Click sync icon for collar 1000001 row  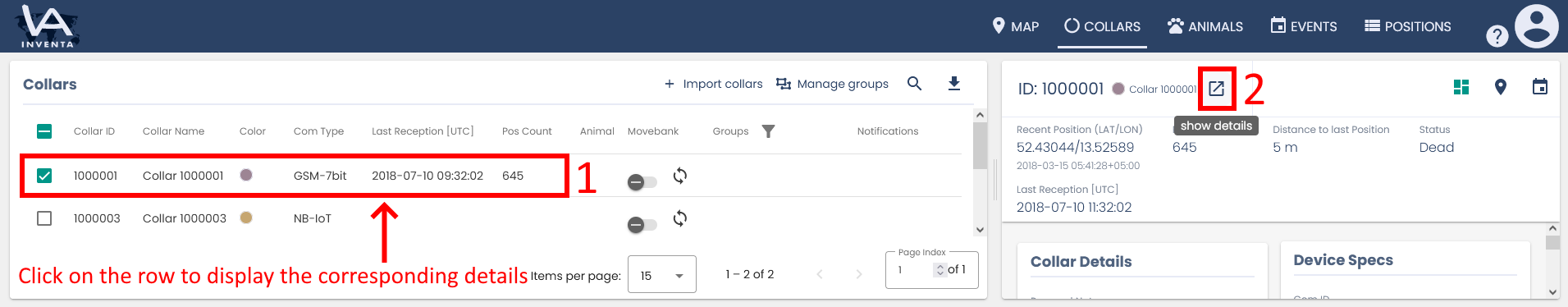(680, 176)
